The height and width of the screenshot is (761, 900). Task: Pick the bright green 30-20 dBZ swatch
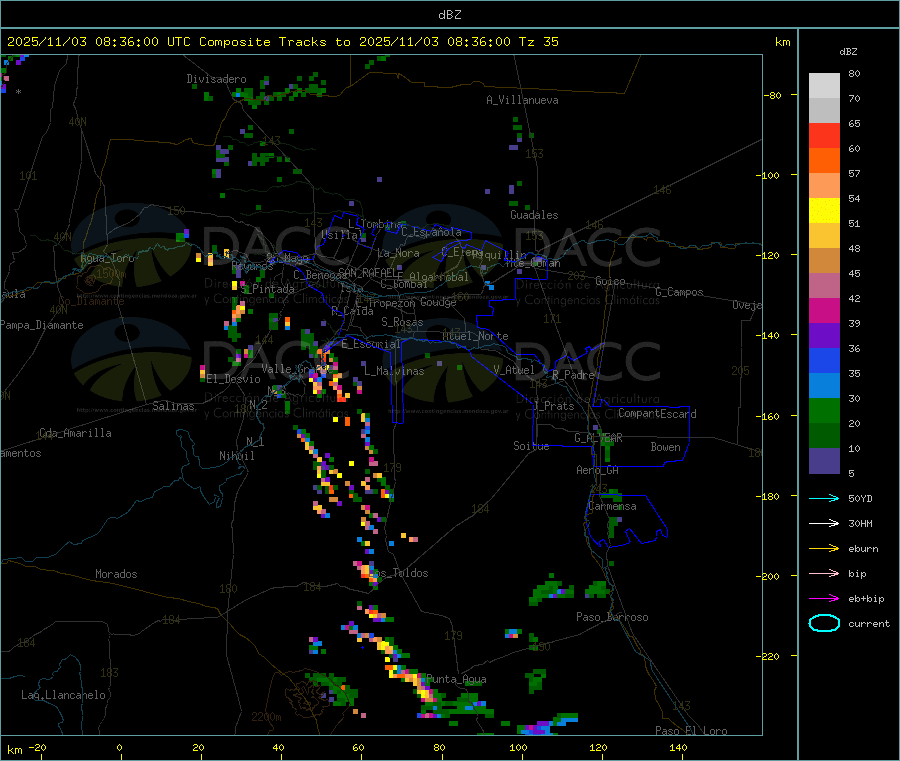coord(824,410)
